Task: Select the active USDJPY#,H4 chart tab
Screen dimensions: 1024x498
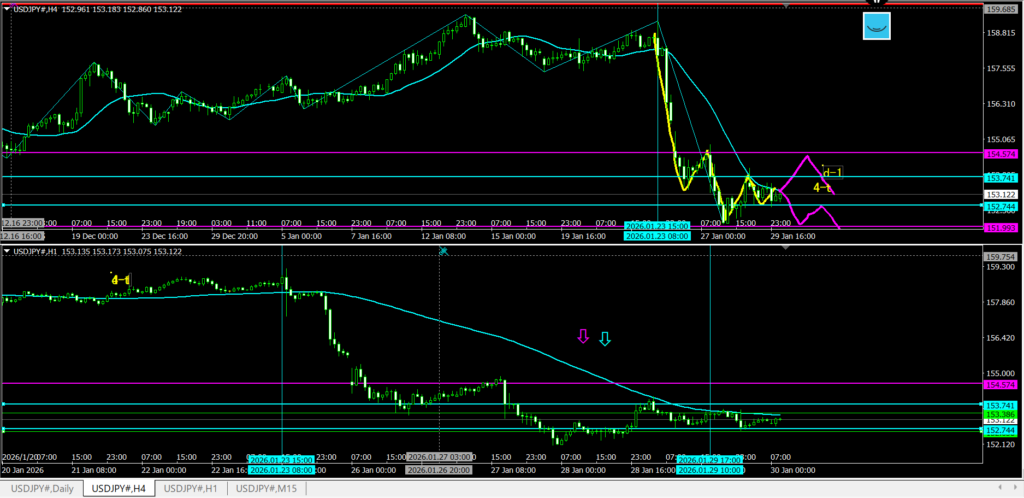Action: 117,488
